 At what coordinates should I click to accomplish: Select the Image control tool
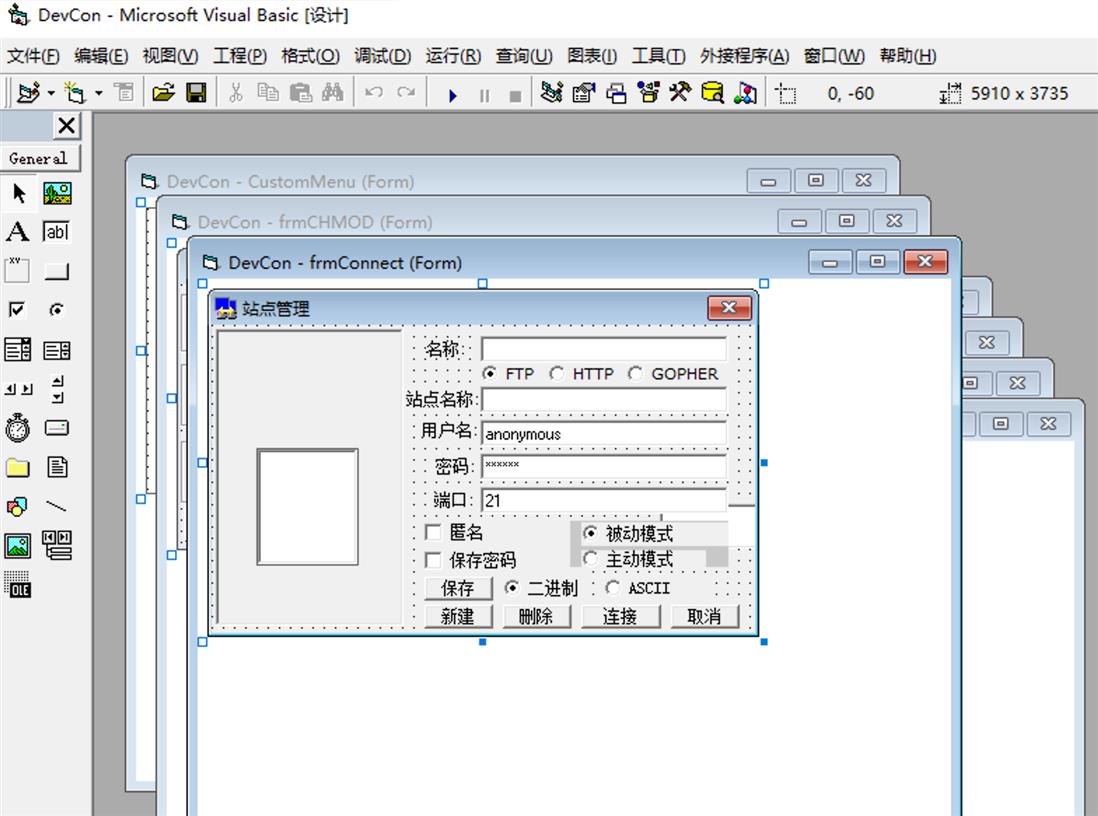[x=18, y=545]
